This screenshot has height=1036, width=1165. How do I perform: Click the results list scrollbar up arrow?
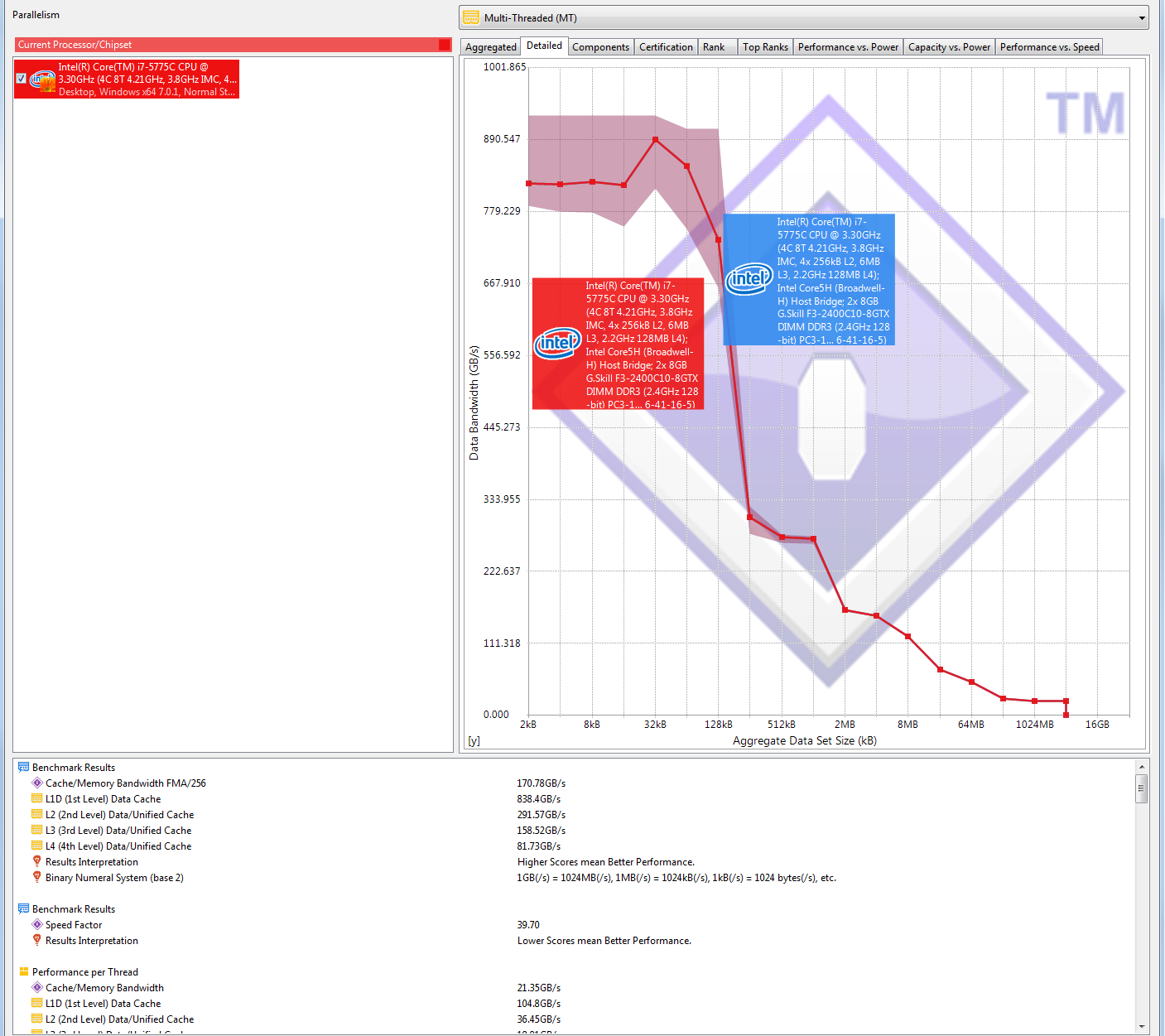1142,767
